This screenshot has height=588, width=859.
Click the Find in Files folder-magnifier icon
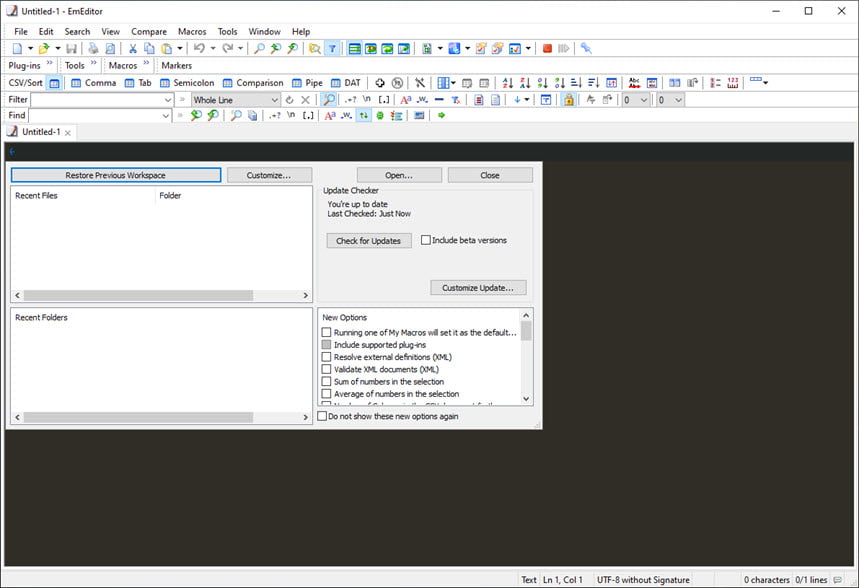314,49
